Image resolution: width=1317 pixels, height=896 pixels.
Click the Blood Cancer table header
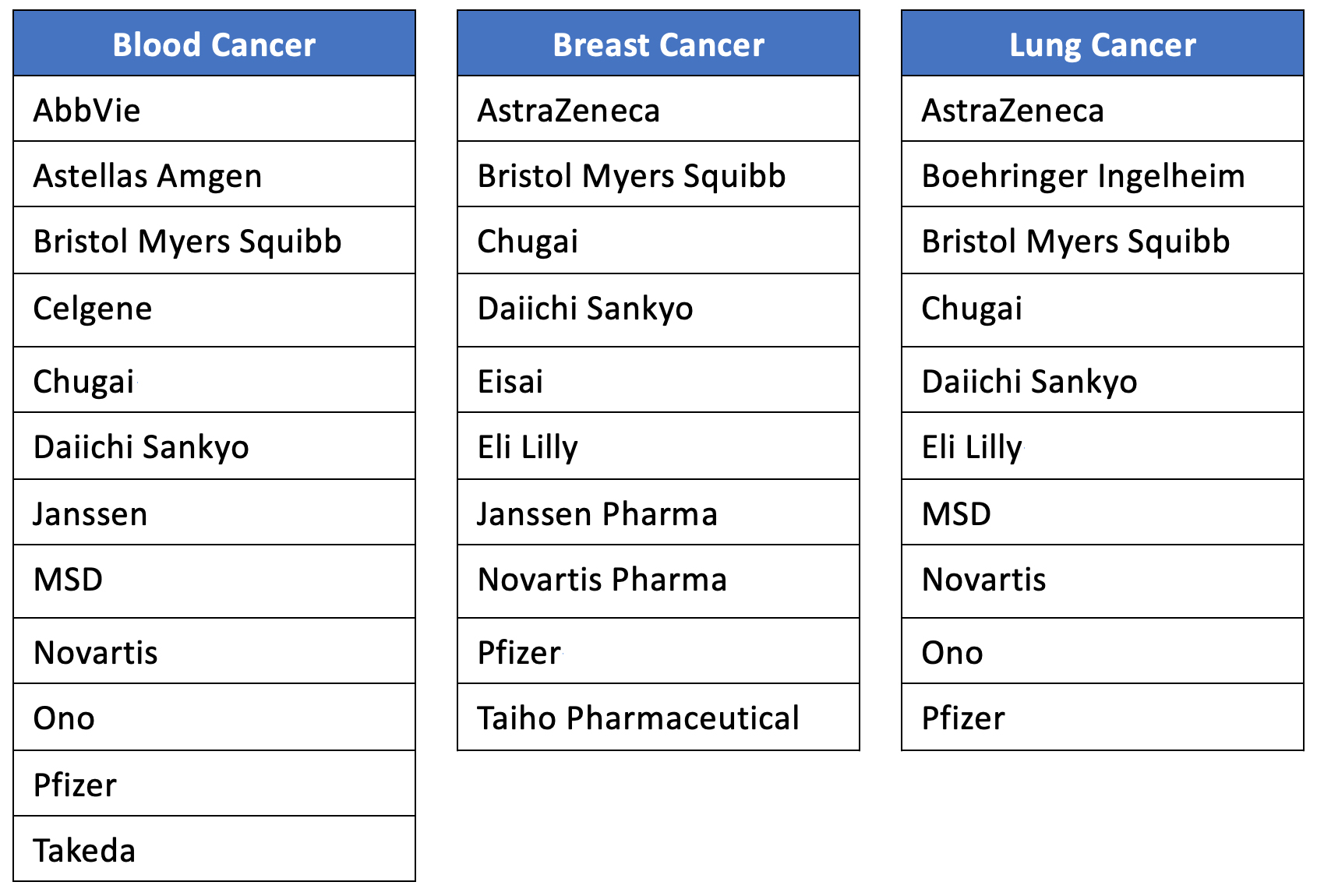(214, 44)
